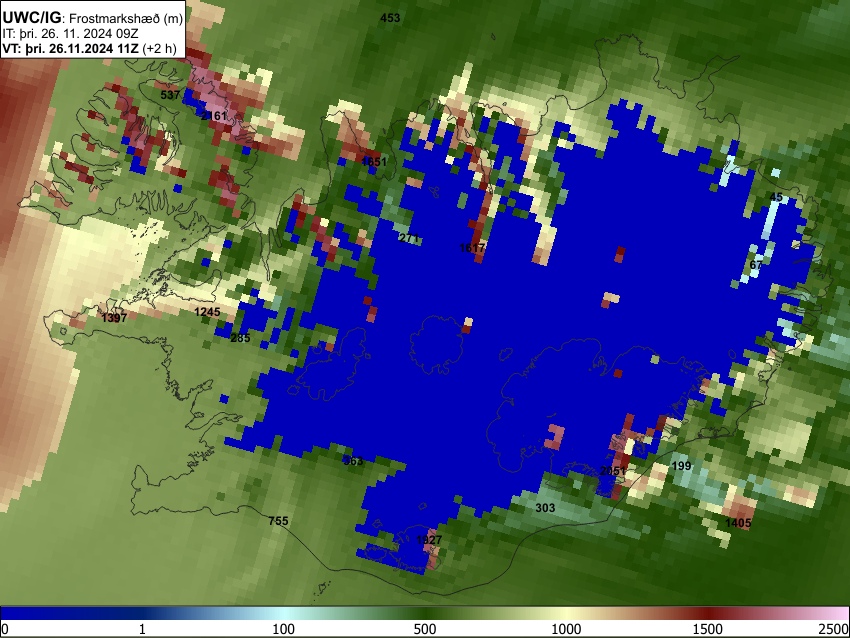Click the map value 67
The height and width of the screenshot is (638, 850).
pos(756,265)
